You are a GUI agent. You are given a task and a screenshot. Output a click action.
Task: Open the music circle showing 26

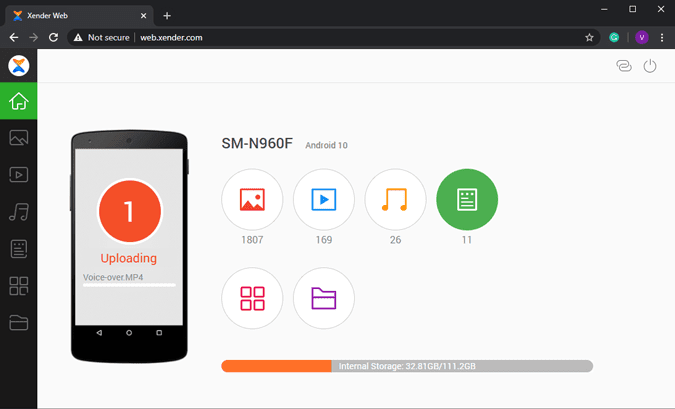(395, 199)
